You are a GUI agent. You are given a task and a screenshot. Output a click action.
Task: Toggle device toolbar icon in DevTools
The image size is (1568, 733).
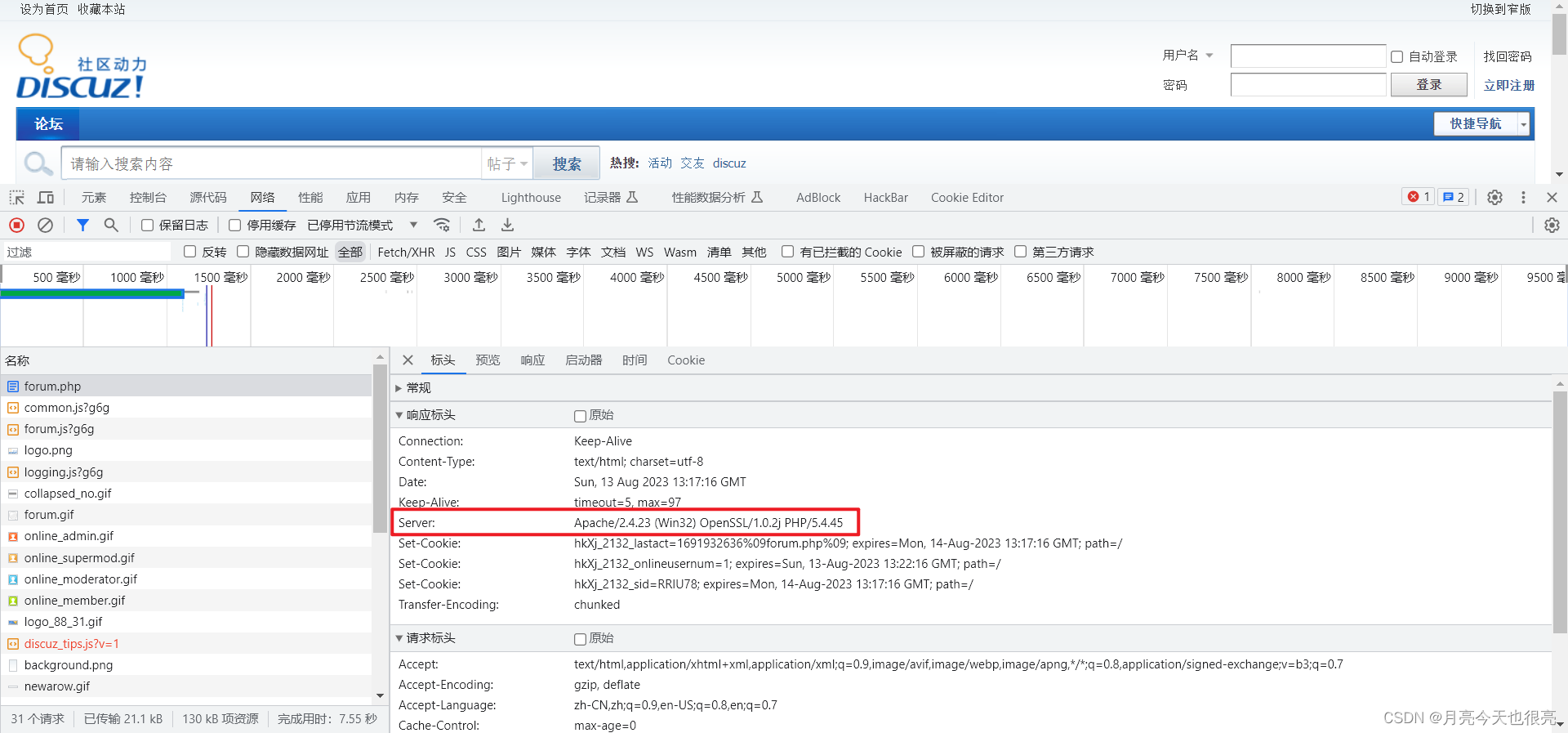pyautogui.click(x=46, y=198)
